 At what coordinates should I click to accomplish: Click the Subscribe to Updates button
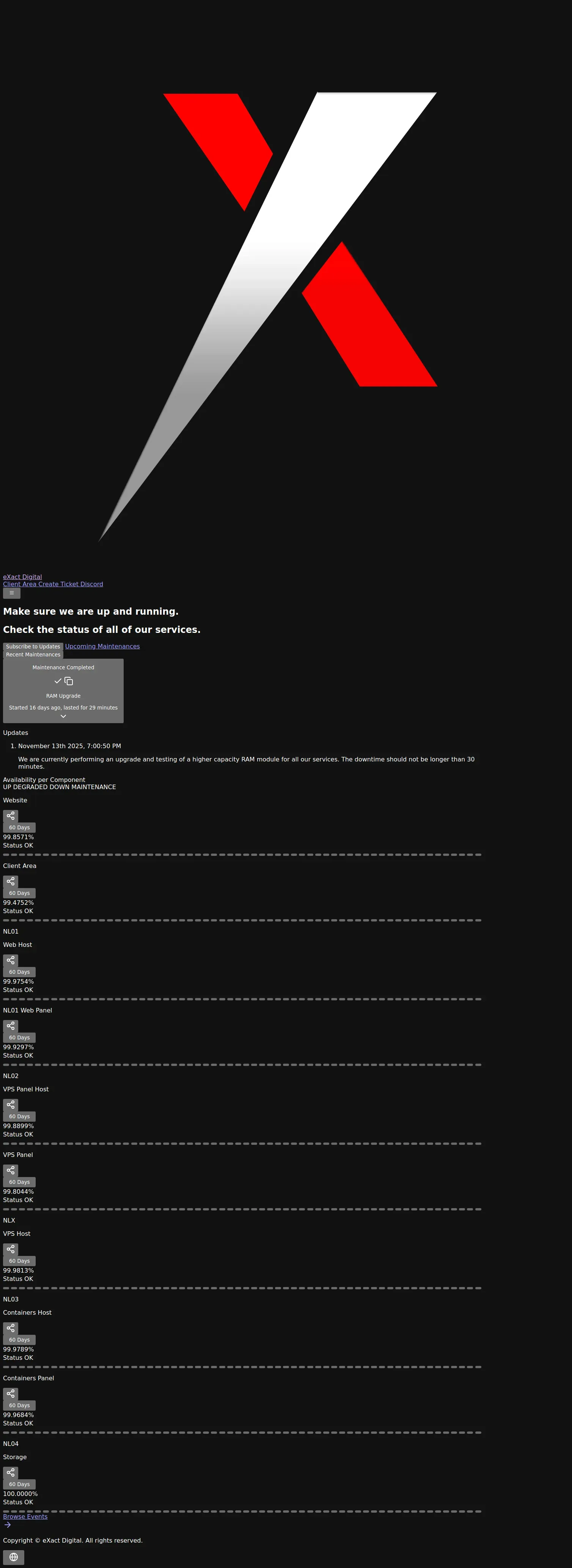coord(33,647)
